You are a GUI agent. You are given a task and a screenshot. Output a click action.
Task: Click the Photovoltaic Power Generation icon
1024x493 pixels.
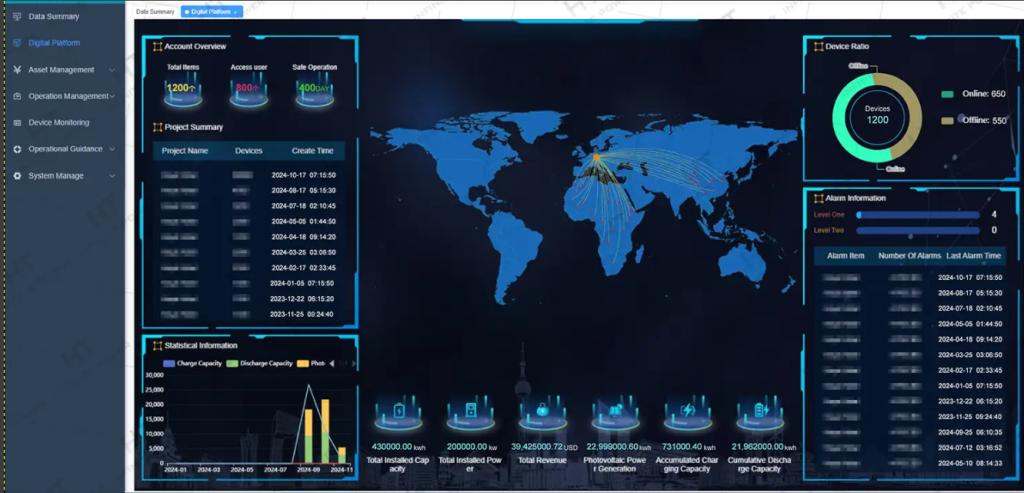pos(615,411)
